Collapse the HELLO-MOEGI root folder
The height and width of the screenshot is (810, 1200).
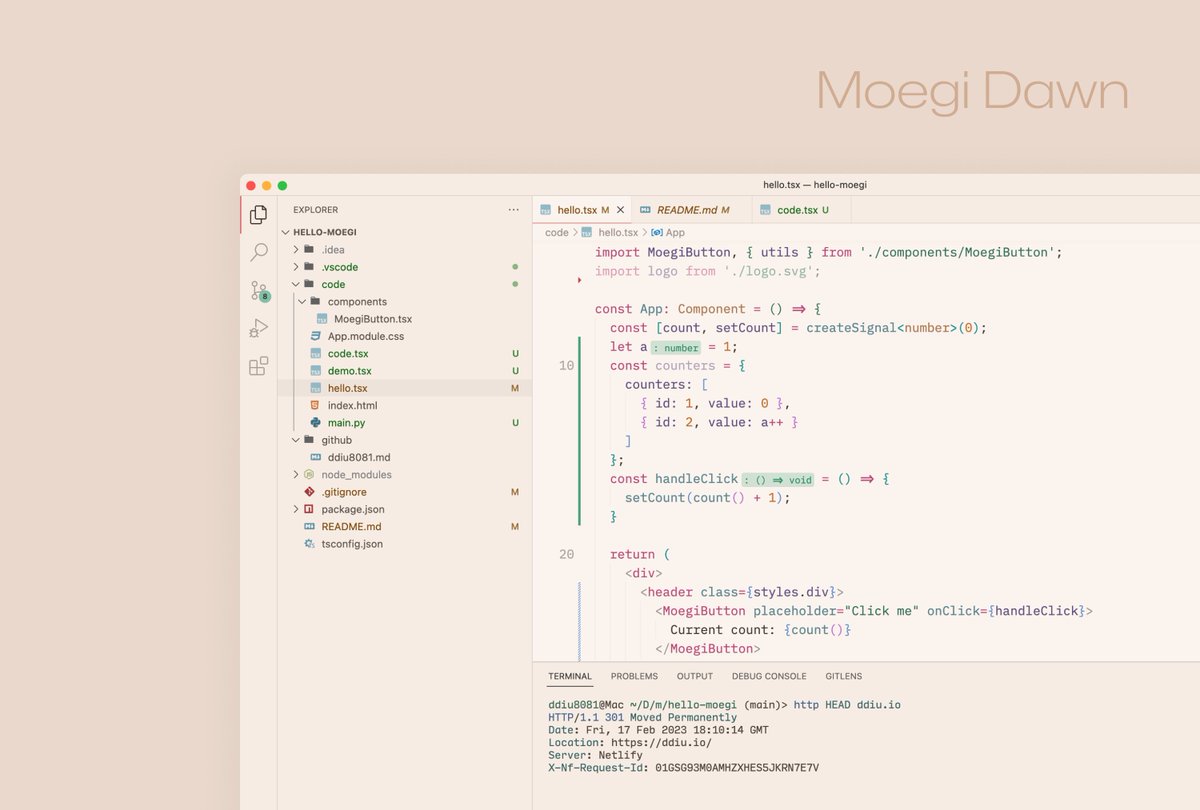(x=286, y=232)
